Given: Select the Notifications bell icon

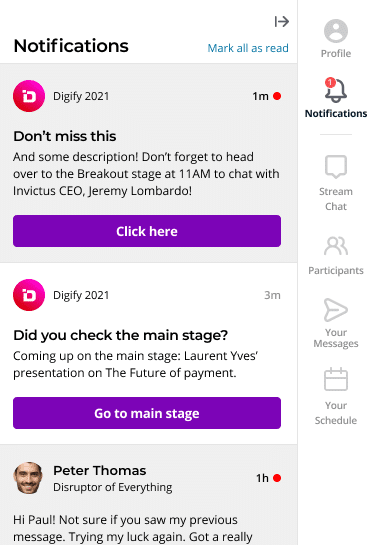Looking at the screenshot, I should tap(336, 91).
